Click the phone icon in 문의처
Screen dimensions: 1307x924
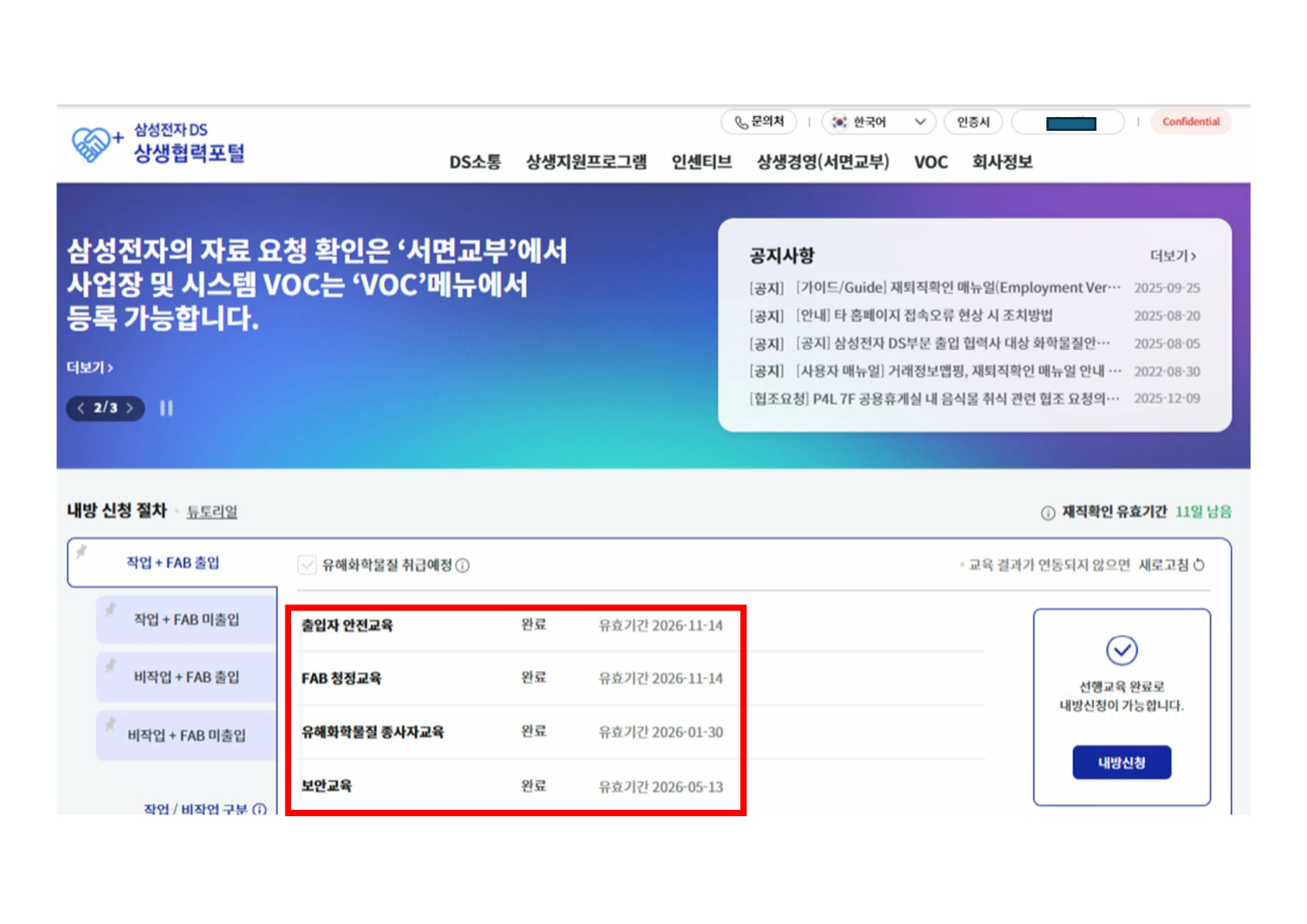[740, 123]
